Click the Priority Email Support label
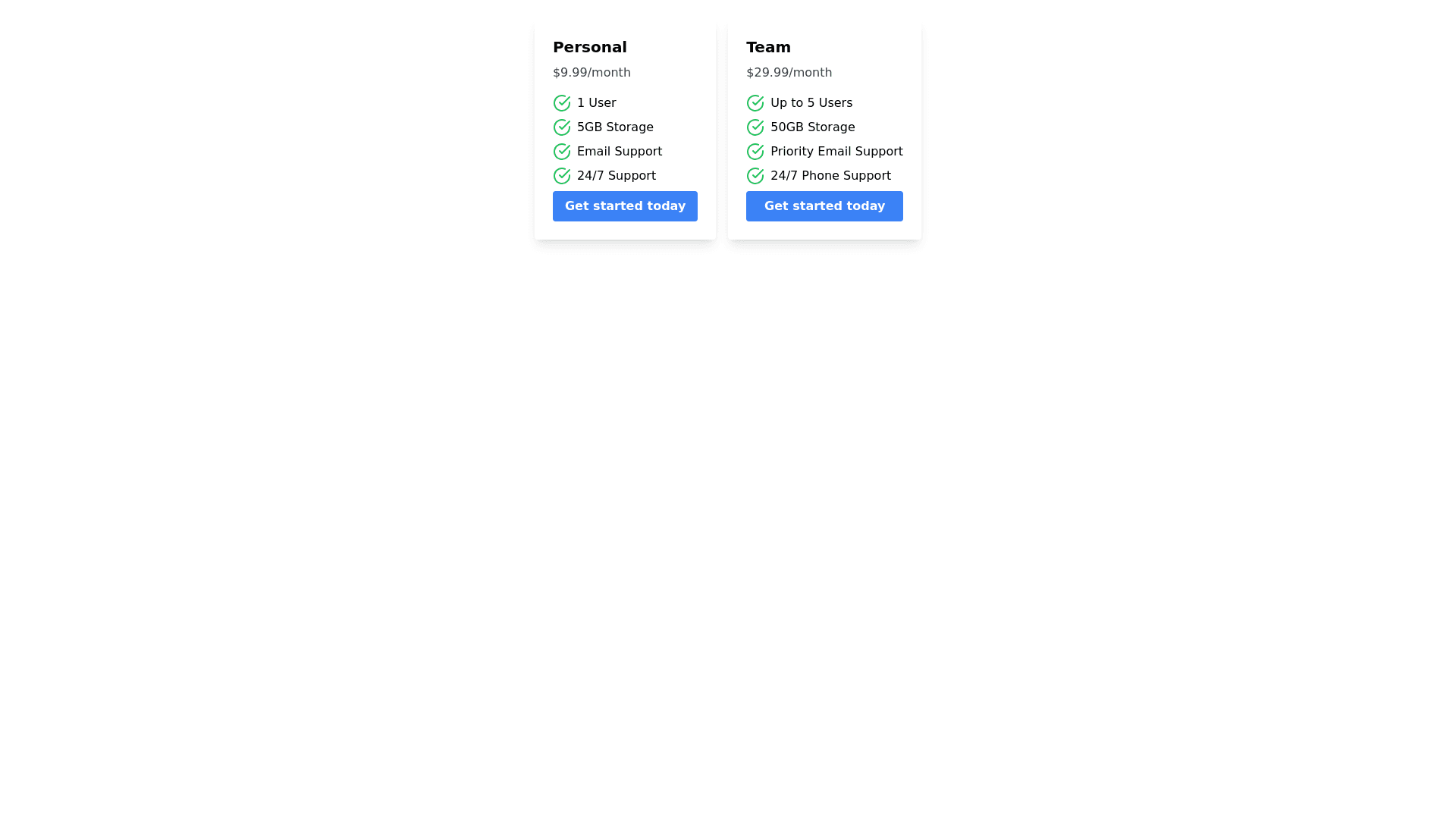 click(x=836, y=152)
